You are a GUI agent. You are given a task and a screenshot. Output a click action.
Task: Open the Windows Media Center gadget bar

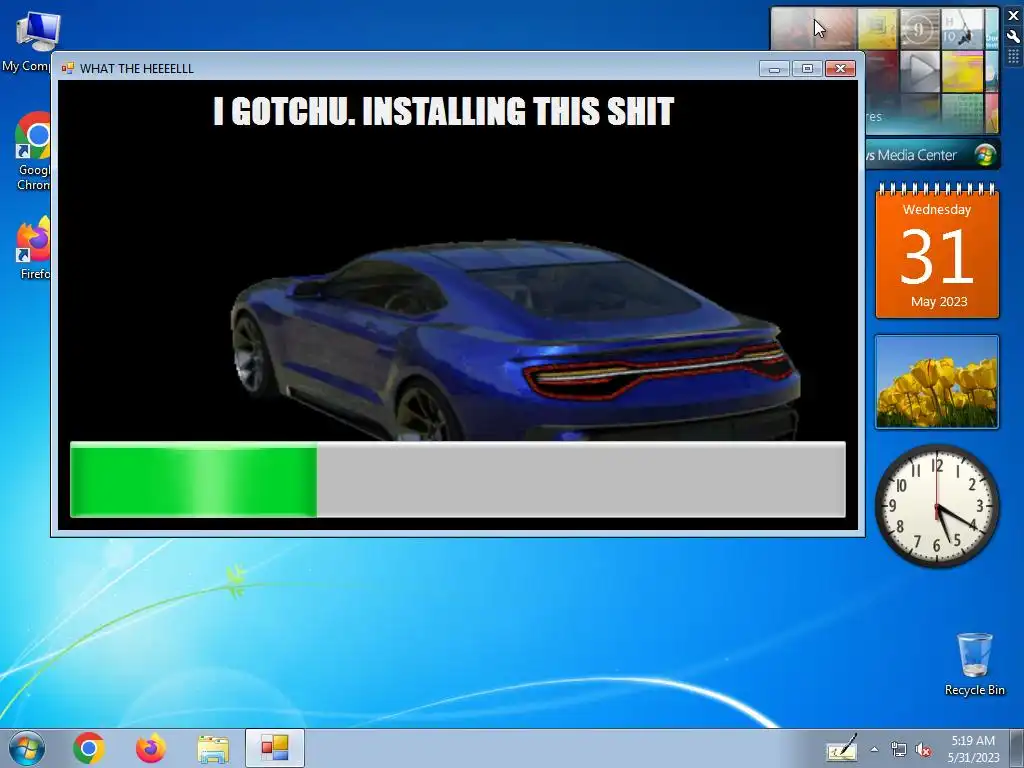click(x=933, y=155)
